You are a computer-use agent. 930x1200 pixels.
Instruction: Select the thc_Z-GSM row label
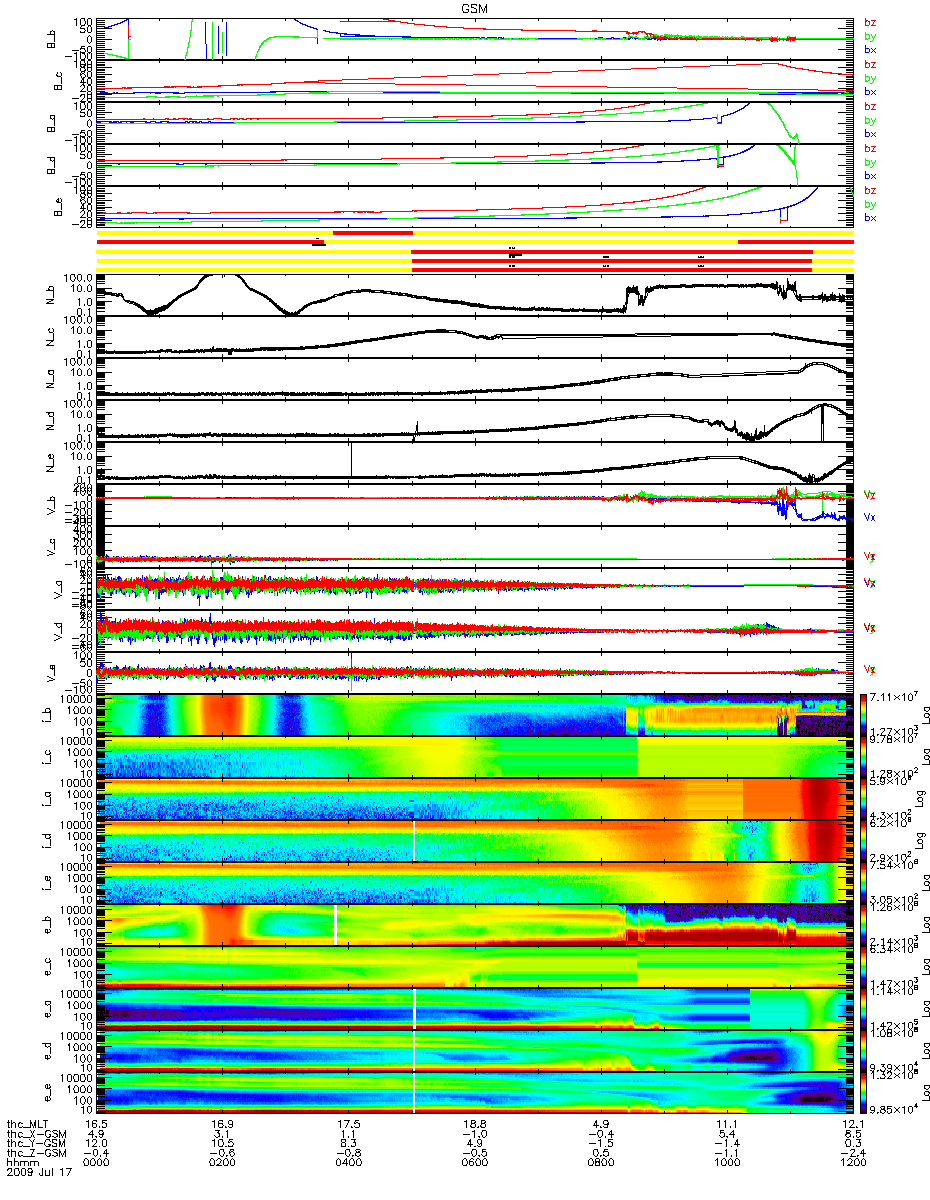pyautogui.click(x=37, y=1153)
